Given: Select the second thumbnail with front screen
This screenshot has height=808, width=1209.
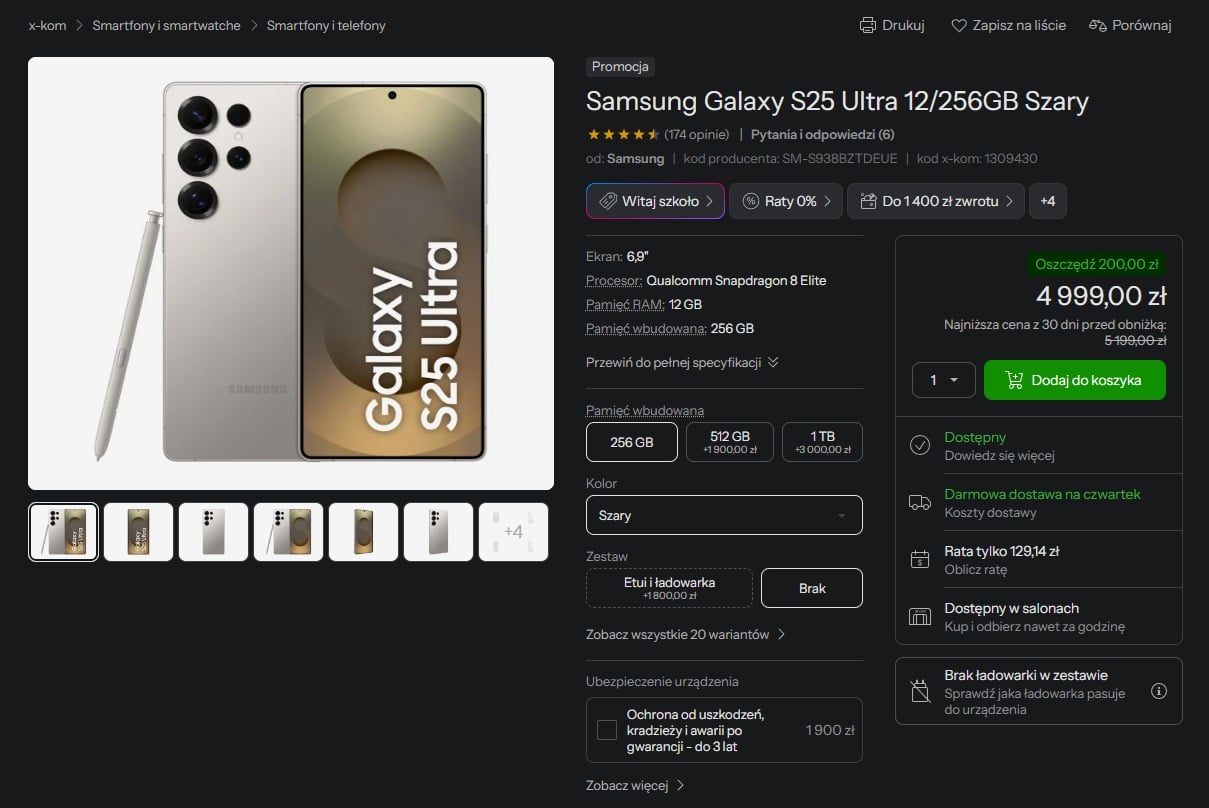Looking at the screenshot, I should (x=138, y=532).
